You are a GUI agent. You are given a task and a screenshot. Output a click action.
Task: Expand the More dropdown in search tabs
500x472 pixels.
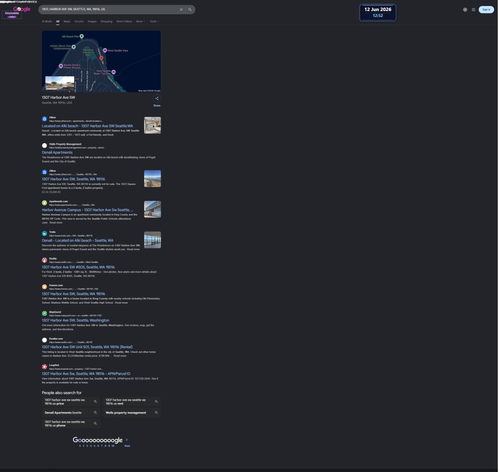140,21
